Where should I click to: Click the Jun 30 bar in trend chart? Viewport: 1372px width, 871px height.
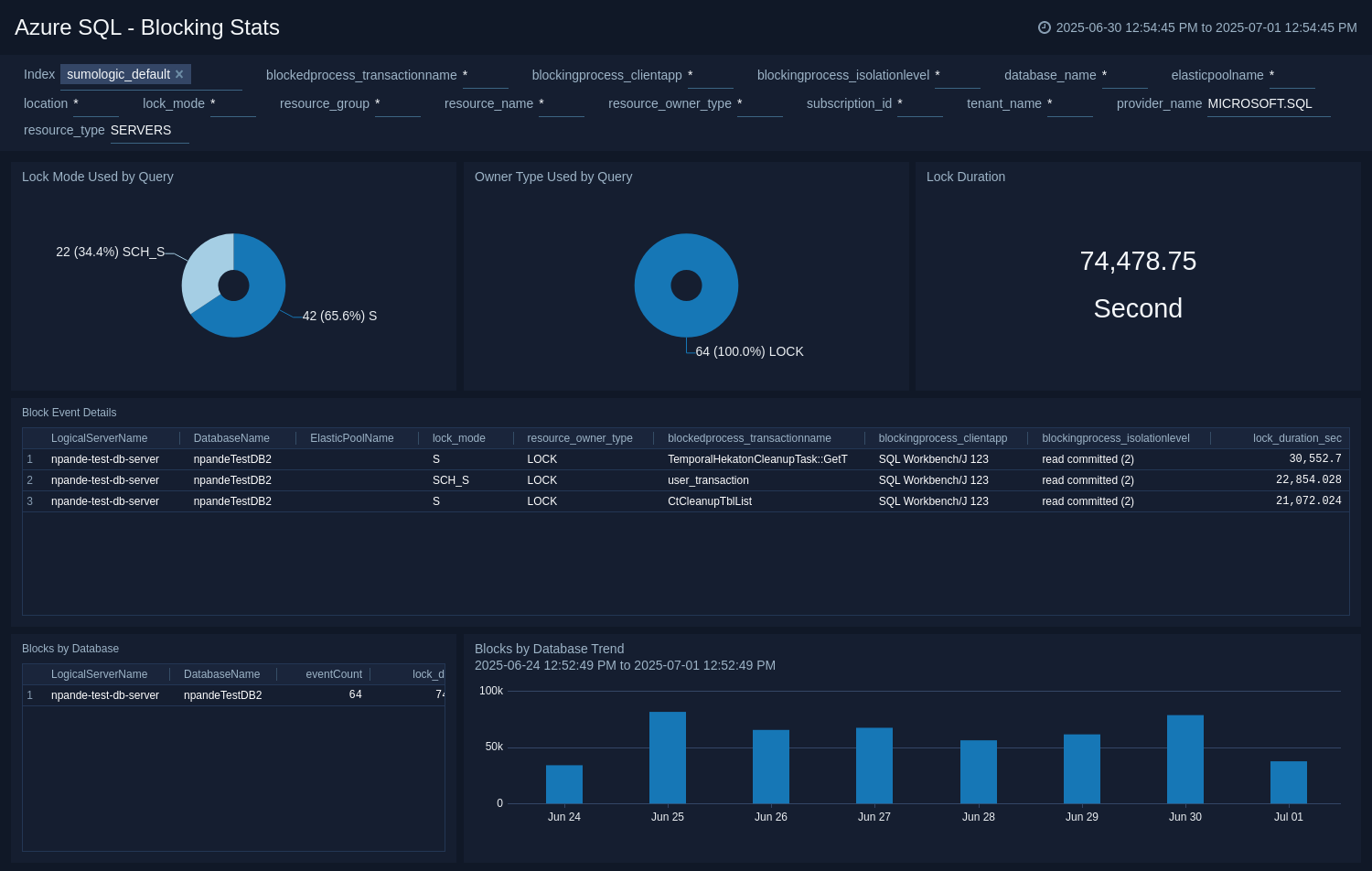pyautogui.click(x=1185, y=759)
